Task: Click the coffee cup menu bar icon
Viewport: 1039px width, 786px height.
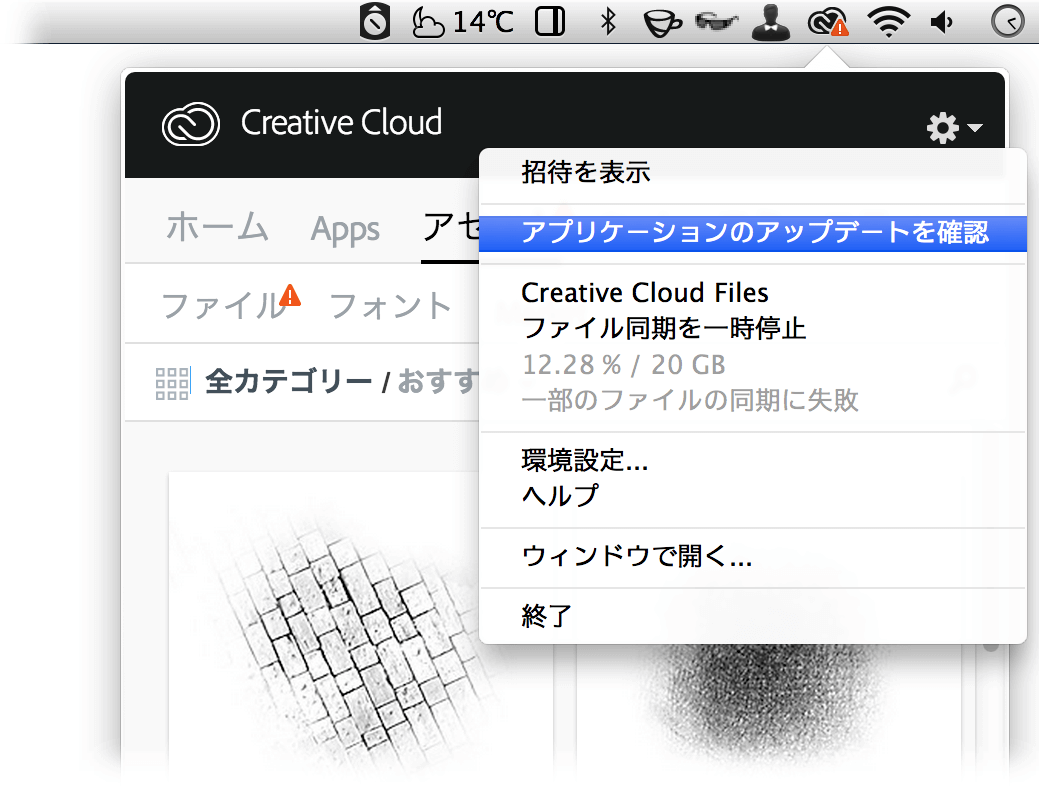Action: click(x=662, y=23)
